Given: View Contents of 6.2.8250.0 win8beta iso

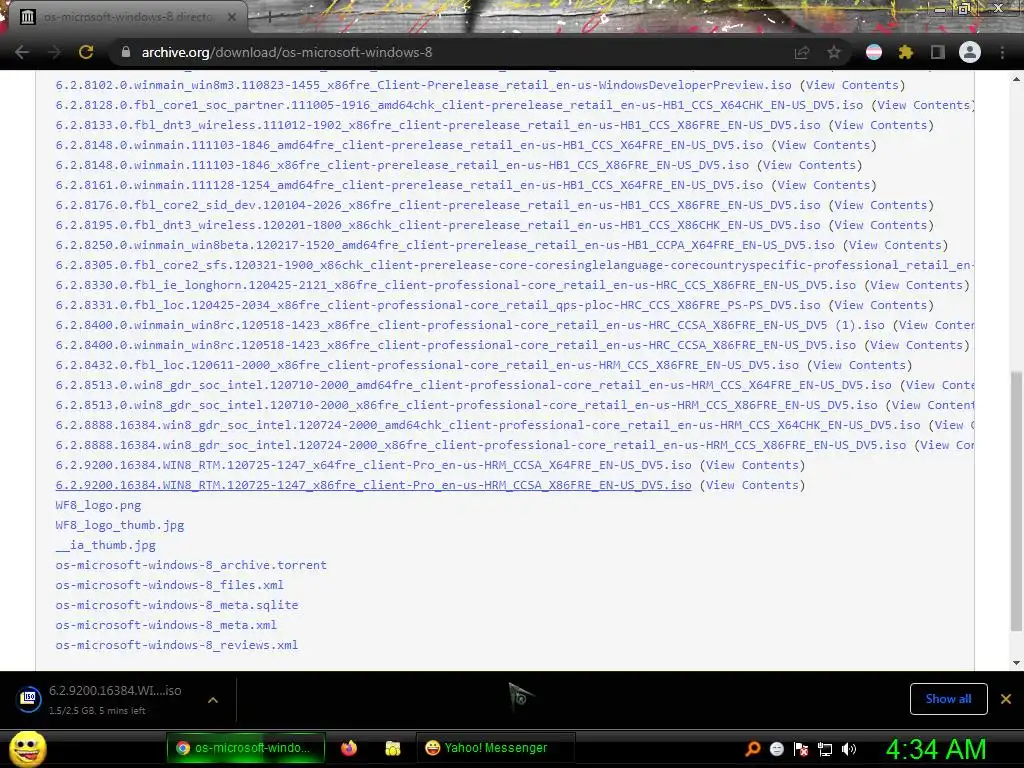Looking at the screenshot, I should coord(895,245).
